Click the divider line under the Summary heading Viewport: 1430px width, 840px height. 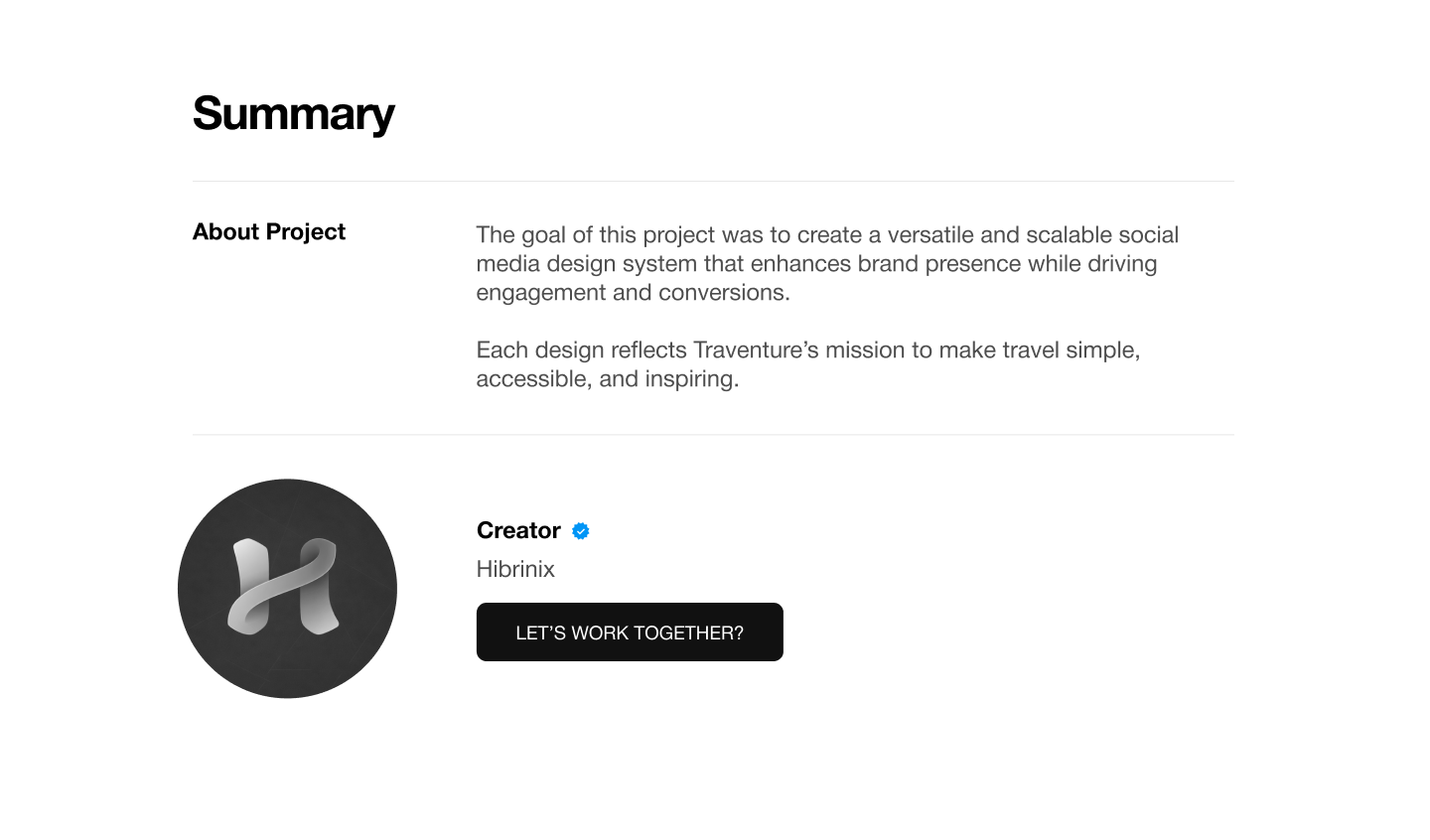[x=713, y=181]
